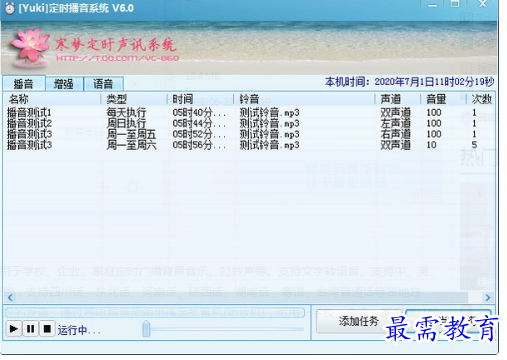Click the 左声道 channel cell

[x=395, y=123]
